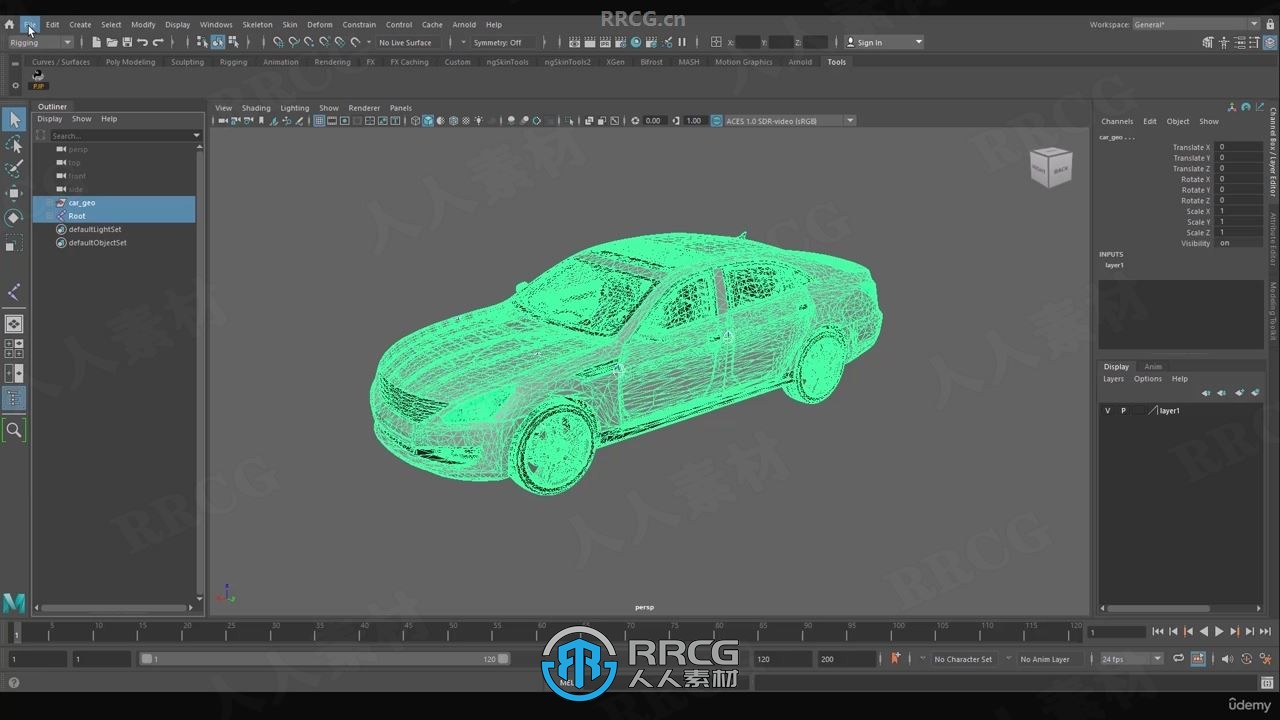Click the exposure value field 0.00
This screenshot has height=720, width=1280.
pos(653,121)
